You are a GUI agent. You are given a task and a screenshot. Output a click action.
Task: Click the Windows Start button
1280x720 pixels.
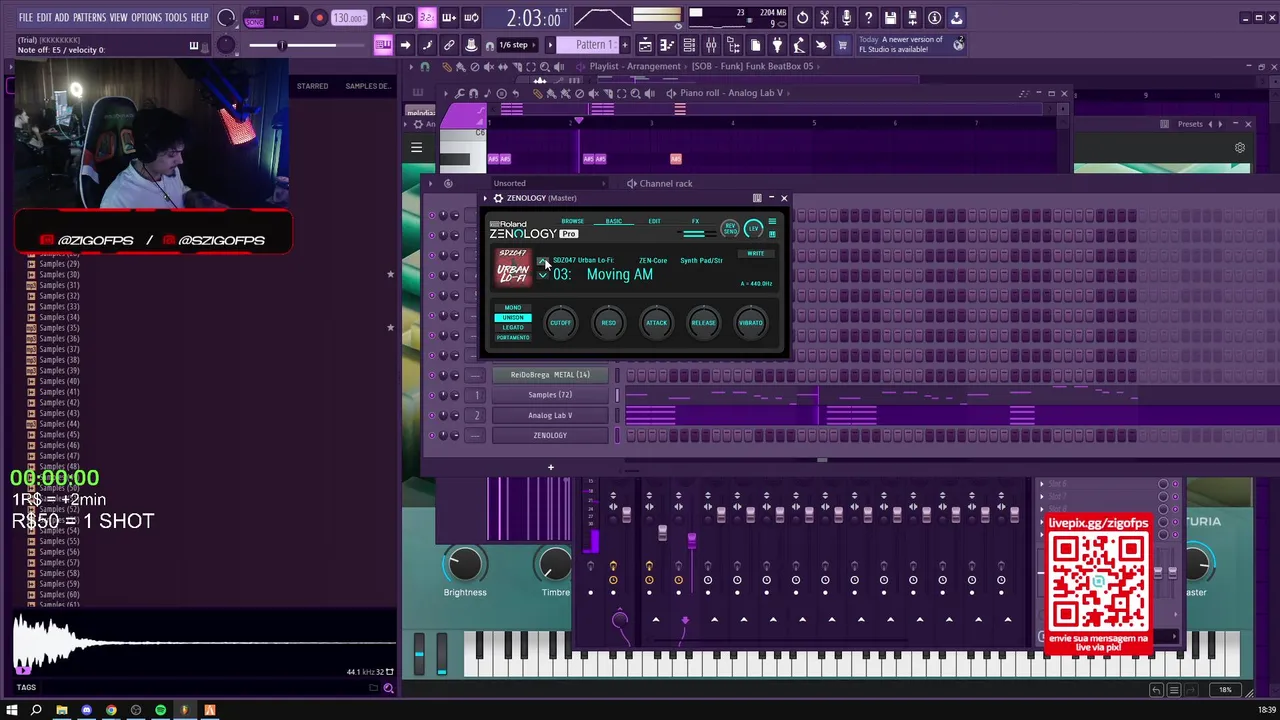[x=12, y=710]
